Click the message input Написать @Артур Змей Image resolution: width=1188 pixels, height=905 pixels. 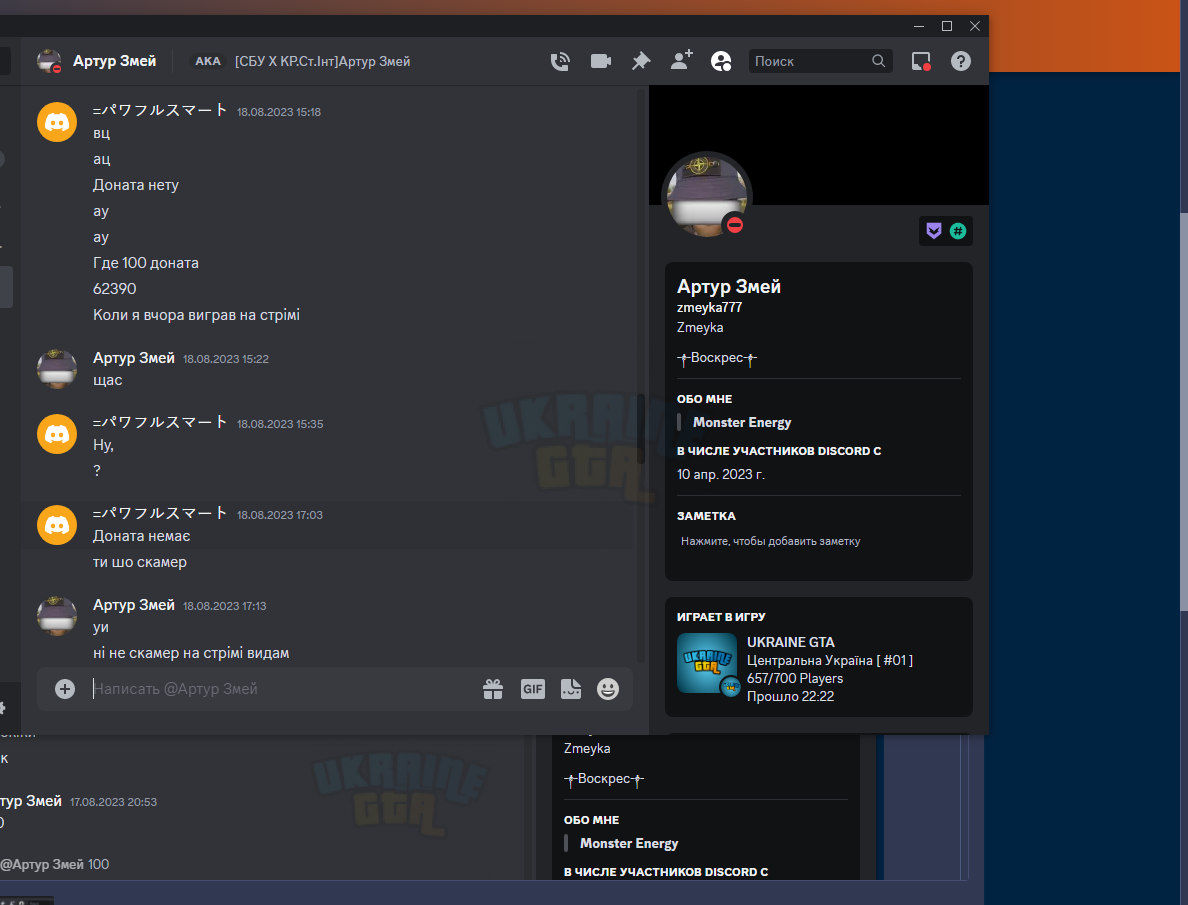click(280, 689)
